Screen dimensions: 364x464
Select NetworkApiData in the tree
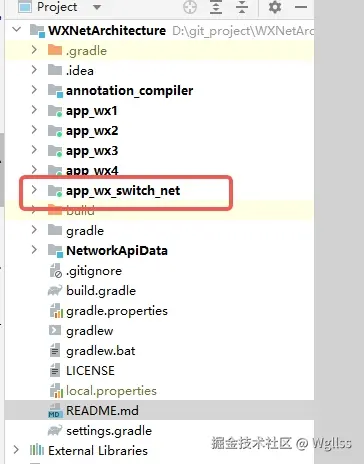117,251
